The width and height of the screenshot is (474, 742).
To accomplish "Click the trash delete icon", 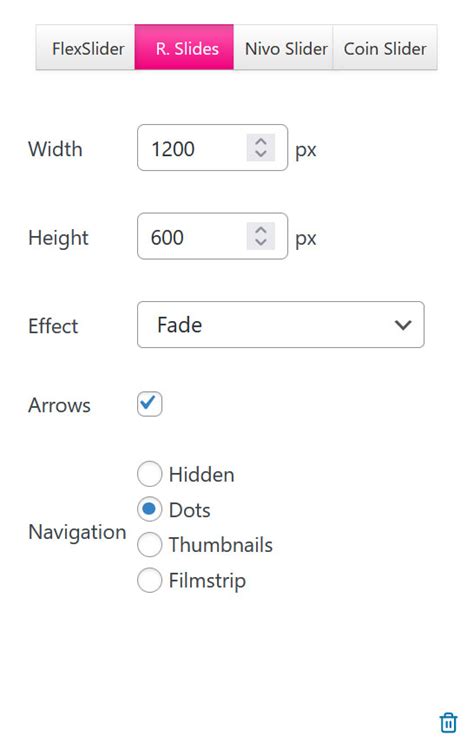I will tap(448, 722).
